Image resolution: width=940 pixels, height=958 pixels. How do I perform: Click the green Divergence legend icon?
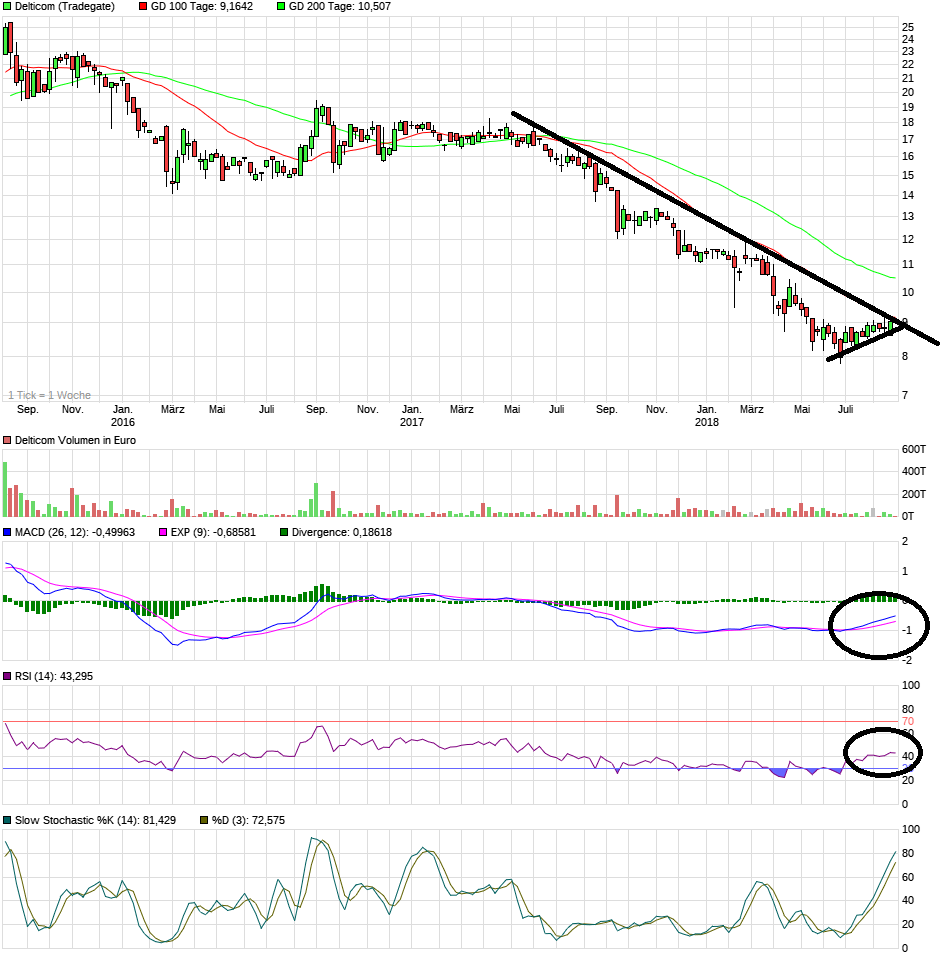tap(283, 532)
